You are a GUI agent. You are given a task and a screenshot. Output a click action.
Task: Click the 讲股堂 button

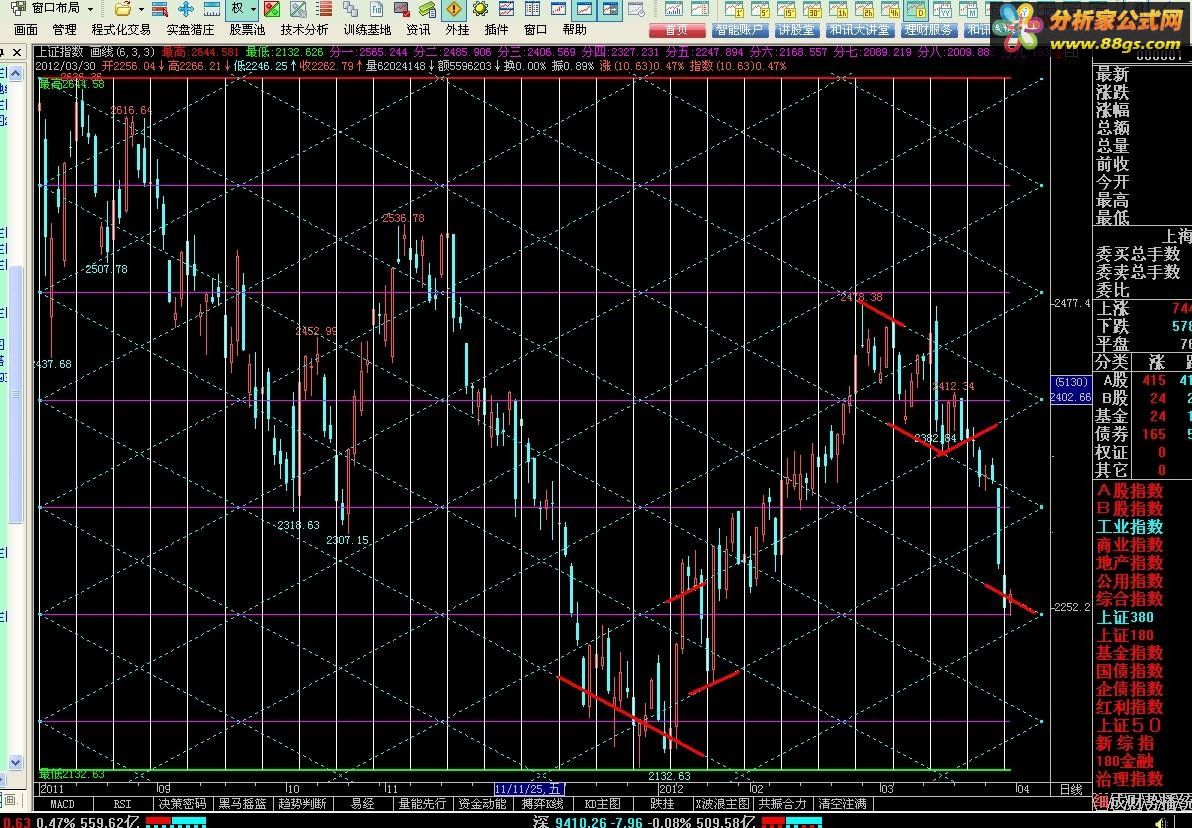tap(797, 30)
